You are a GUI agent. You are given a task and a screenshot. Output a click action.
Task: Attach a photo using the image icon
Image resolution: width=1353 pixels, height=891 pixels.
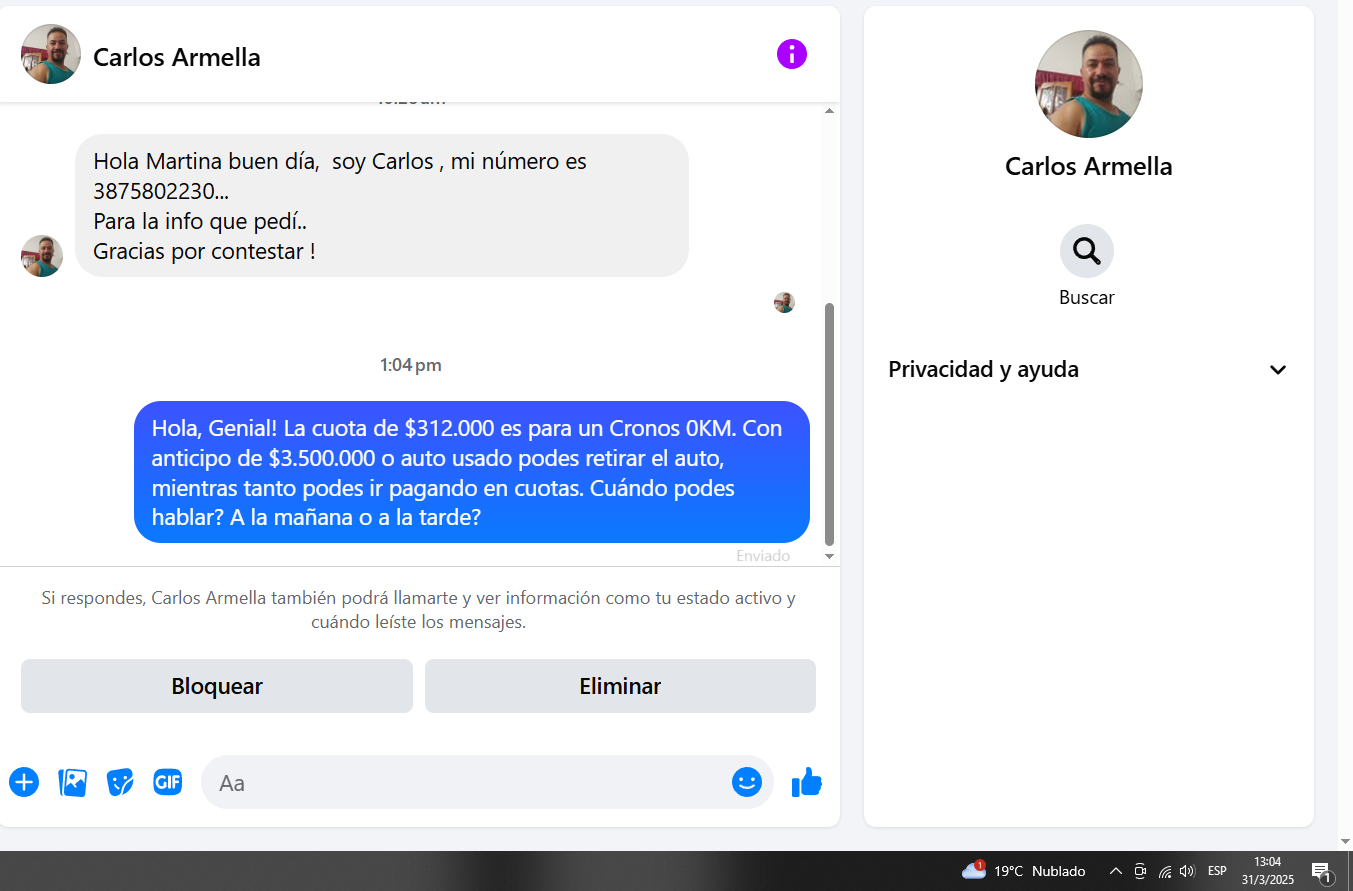click(x=73, y=782)
